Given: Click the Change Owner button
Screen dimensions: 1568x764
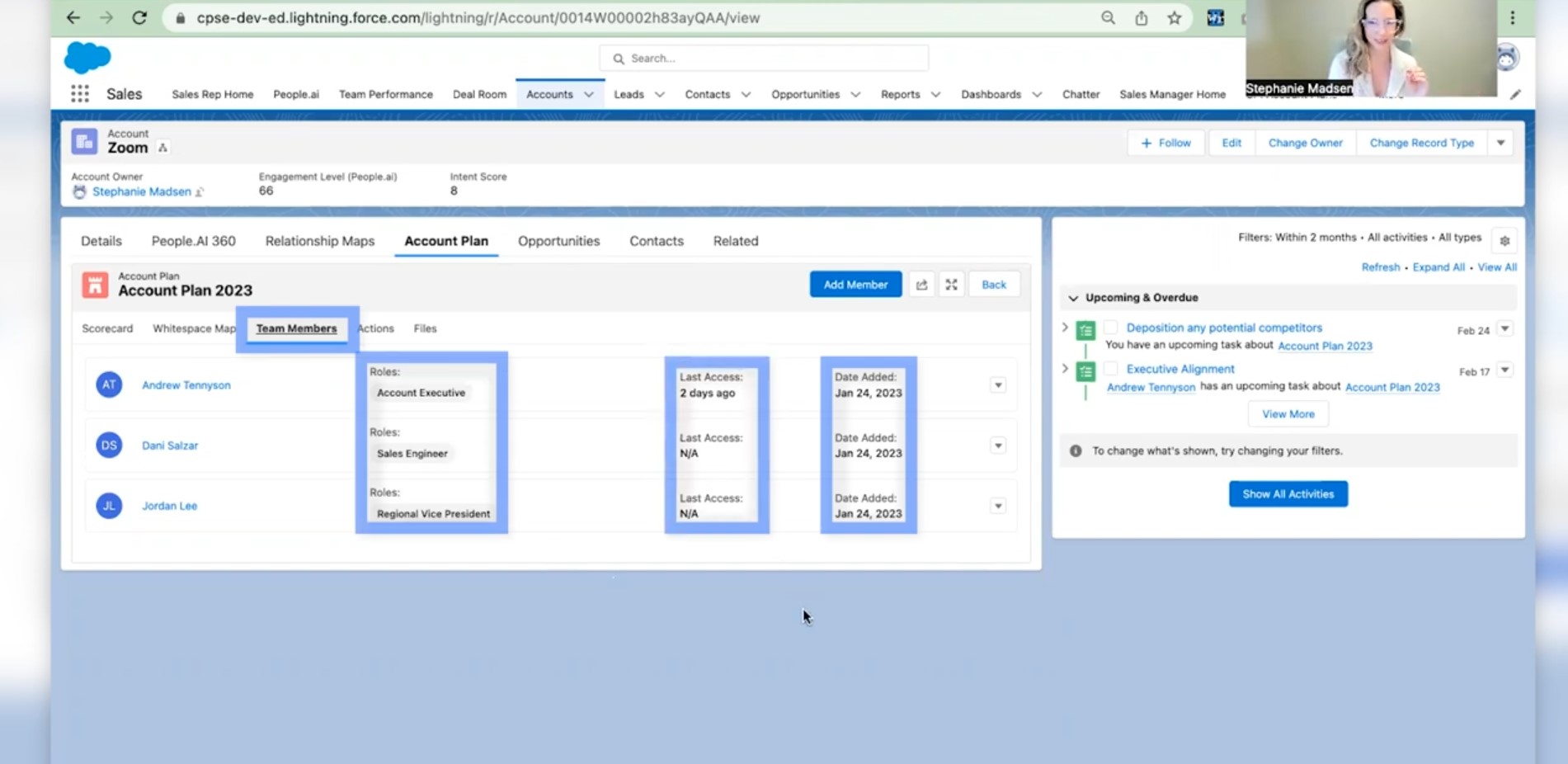Looking at the screenshot, I should point(1305,143).
